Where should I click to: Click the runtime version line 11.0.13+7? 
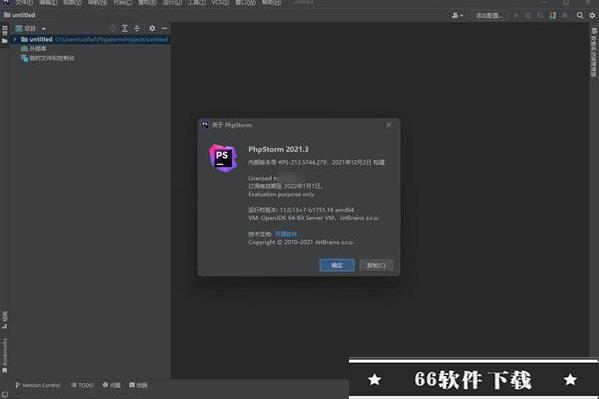point(301,210)
